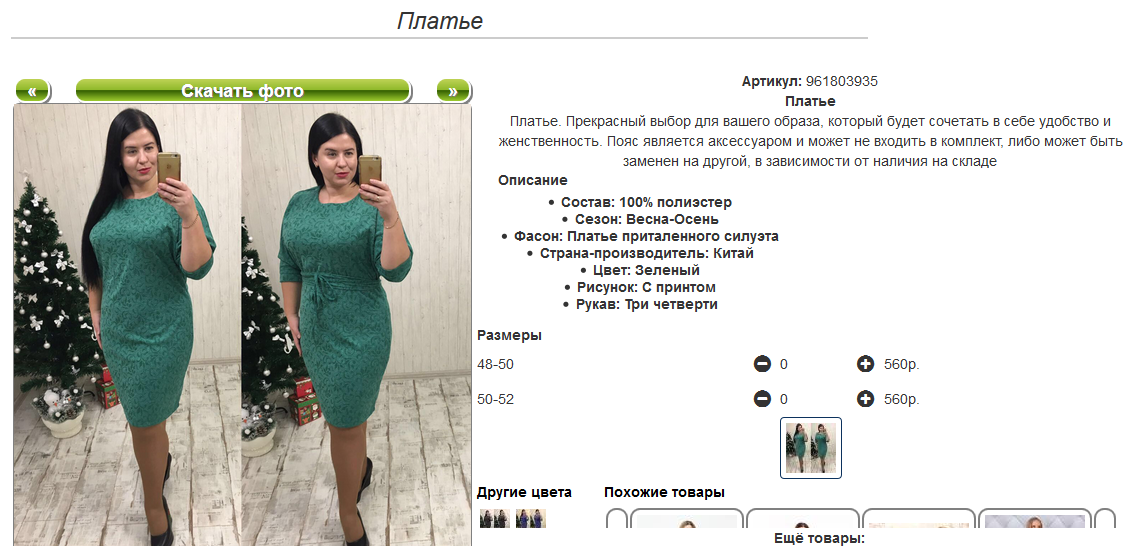Click the right carousel arrow in Похожие товары
Image resolution: width=1136 pixels, height=546 pixels.
coord(1105,525)
